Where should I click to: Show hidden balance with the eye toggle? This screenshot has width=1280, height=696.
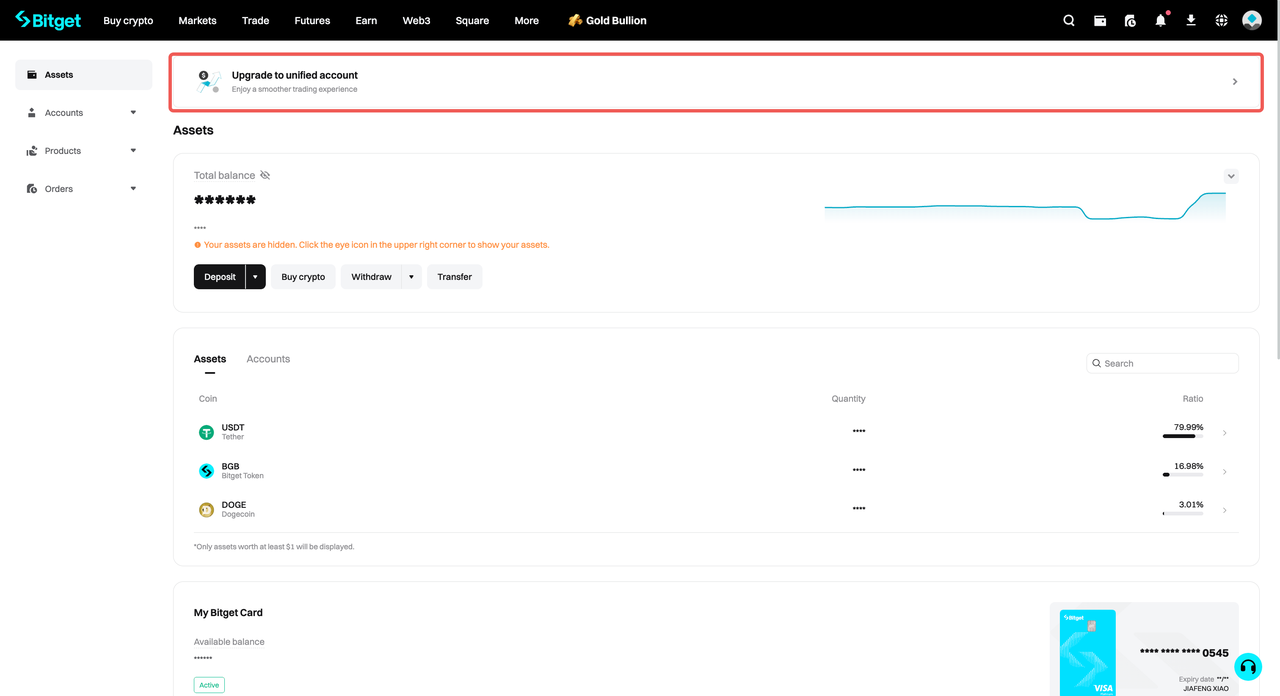point(264,175)
